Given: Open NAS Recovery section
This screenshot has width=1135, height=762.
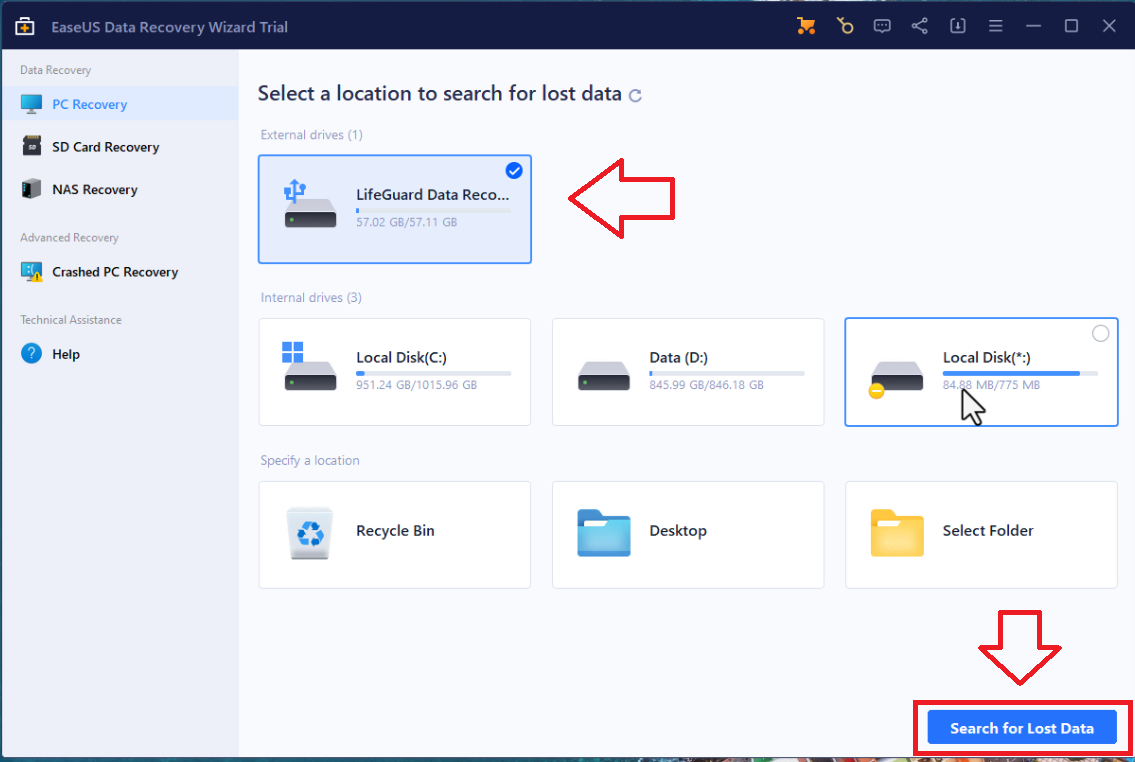Looking at the screenshot, I should click(x=94, y=189).
